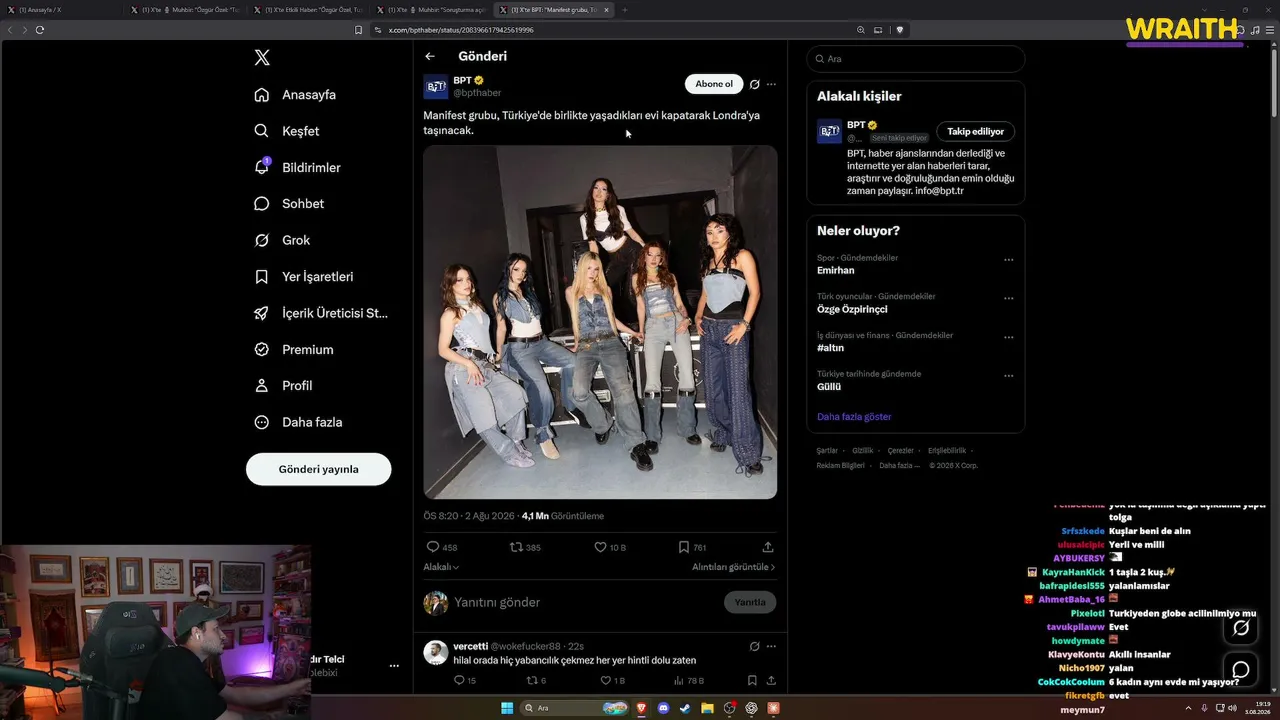Share vercetti's comment
1280x720 pixels.
(x=771, y=681)
